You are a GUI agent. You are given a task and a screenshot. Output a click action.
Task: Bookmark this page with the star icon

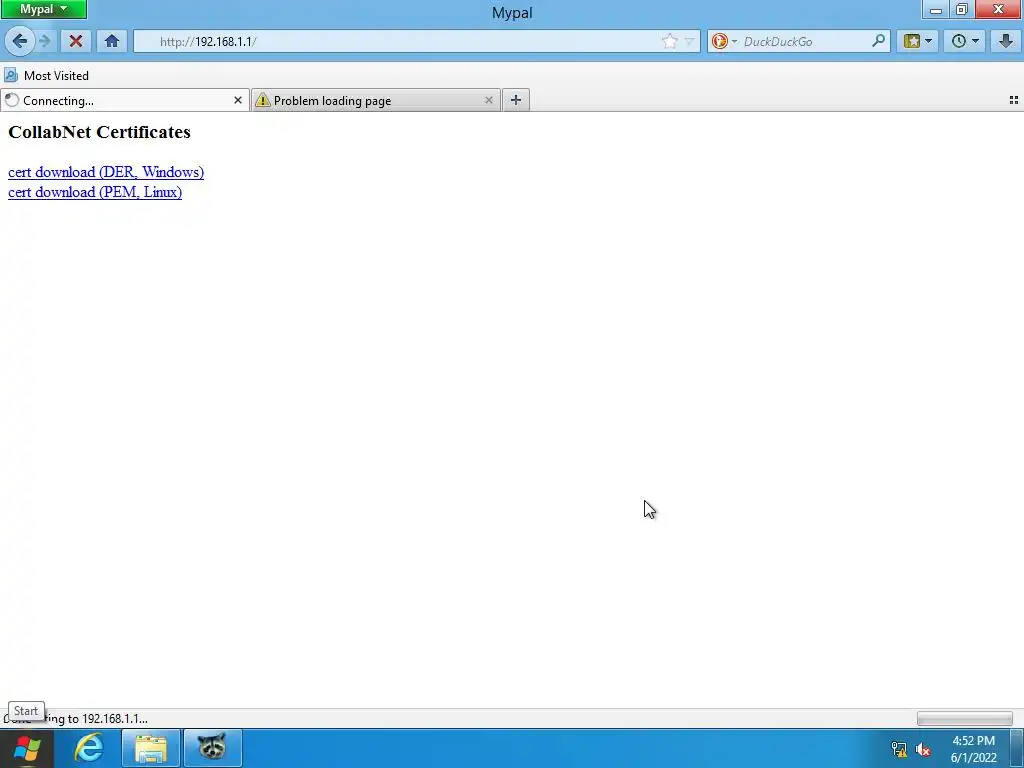tap(669, 42)
